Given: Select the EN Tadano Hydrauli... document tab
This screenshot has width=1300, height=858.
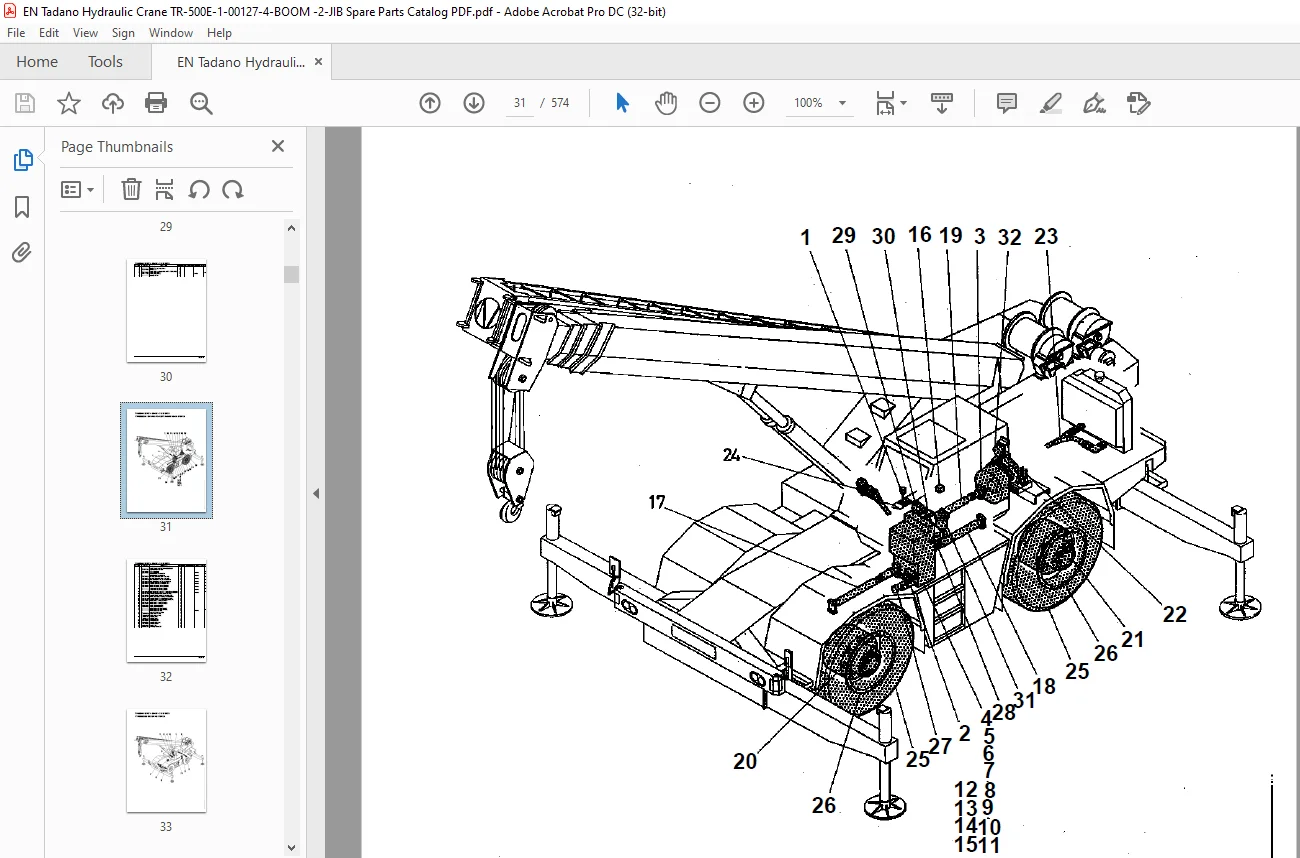Looking at the screenshot, I should (x=241, y=61).
